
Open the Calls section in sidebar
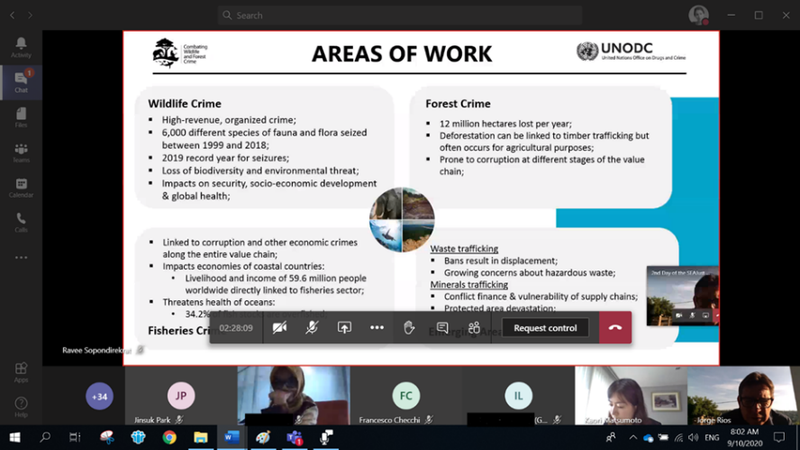click(x=21, y=221)
